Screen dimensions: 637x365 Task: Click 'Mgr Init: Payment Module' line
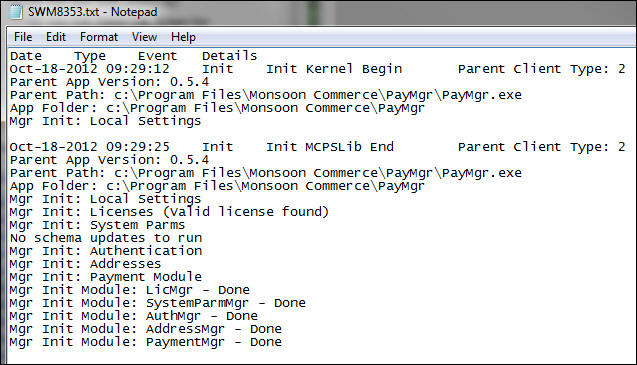point(106,277)
